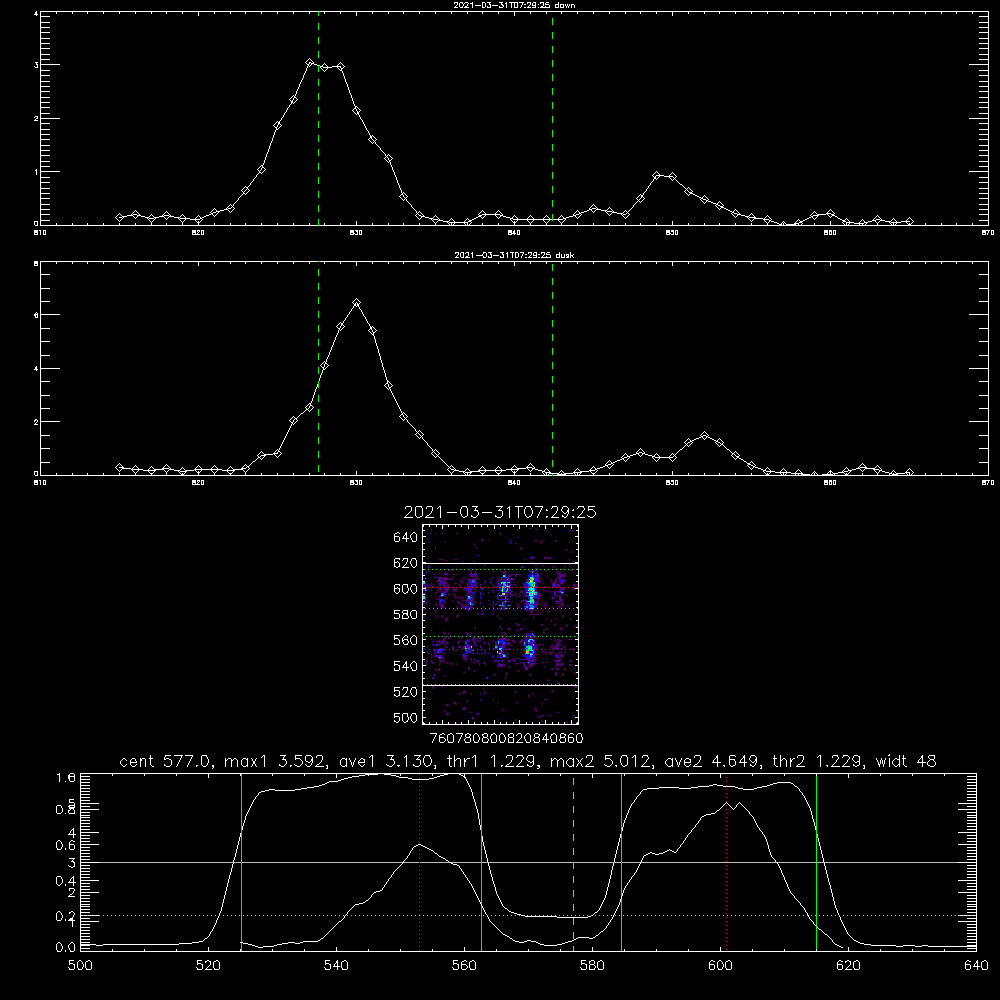Click the y-axis label '1.6' of profile plot
Image resolution: width=1000 pixels, height=1000 pixels.
pos(66,777)
